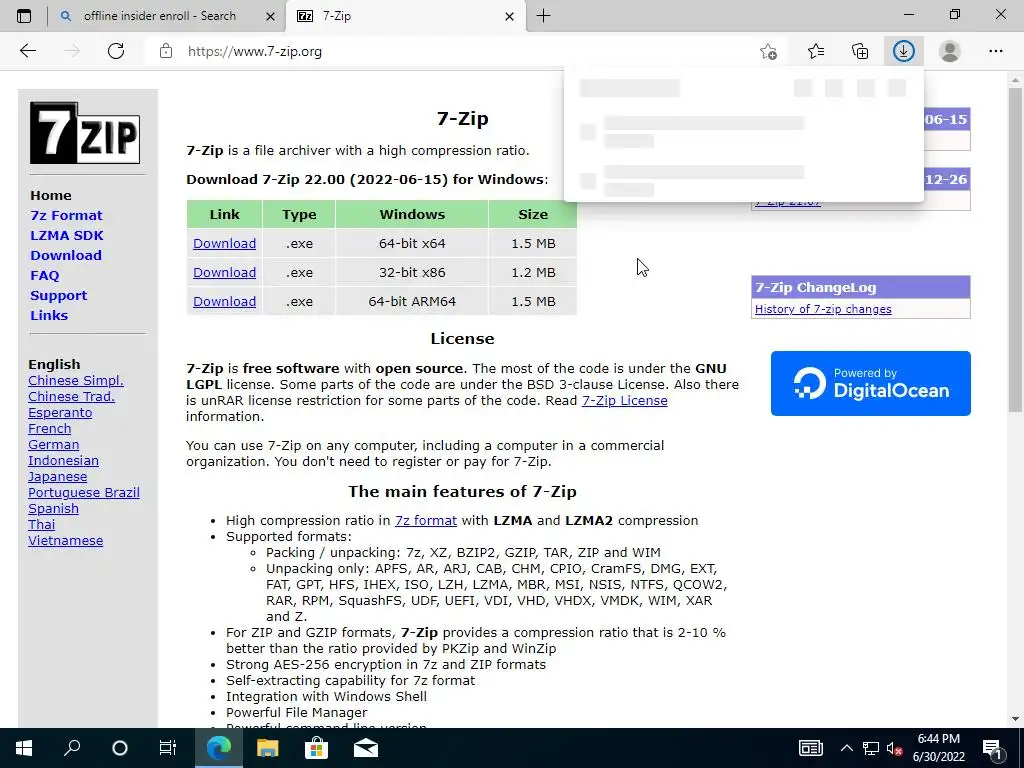Viewport: 1024px width, 768px height.
Task: Switch language to Esperanto
Action: click(x=60, y=413)
